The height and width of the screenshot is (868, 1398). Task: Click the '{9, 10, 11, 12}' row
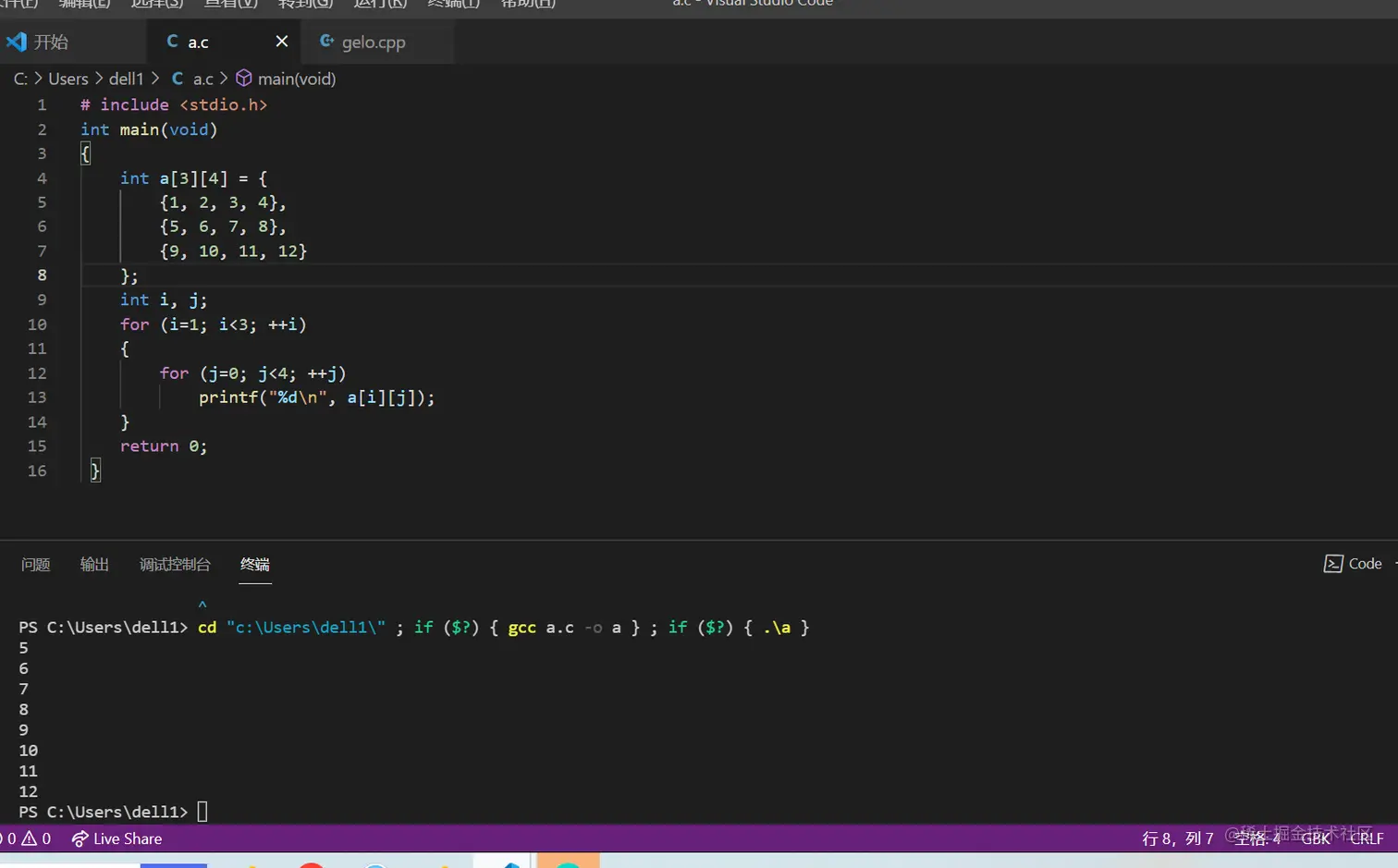point(233,251)
